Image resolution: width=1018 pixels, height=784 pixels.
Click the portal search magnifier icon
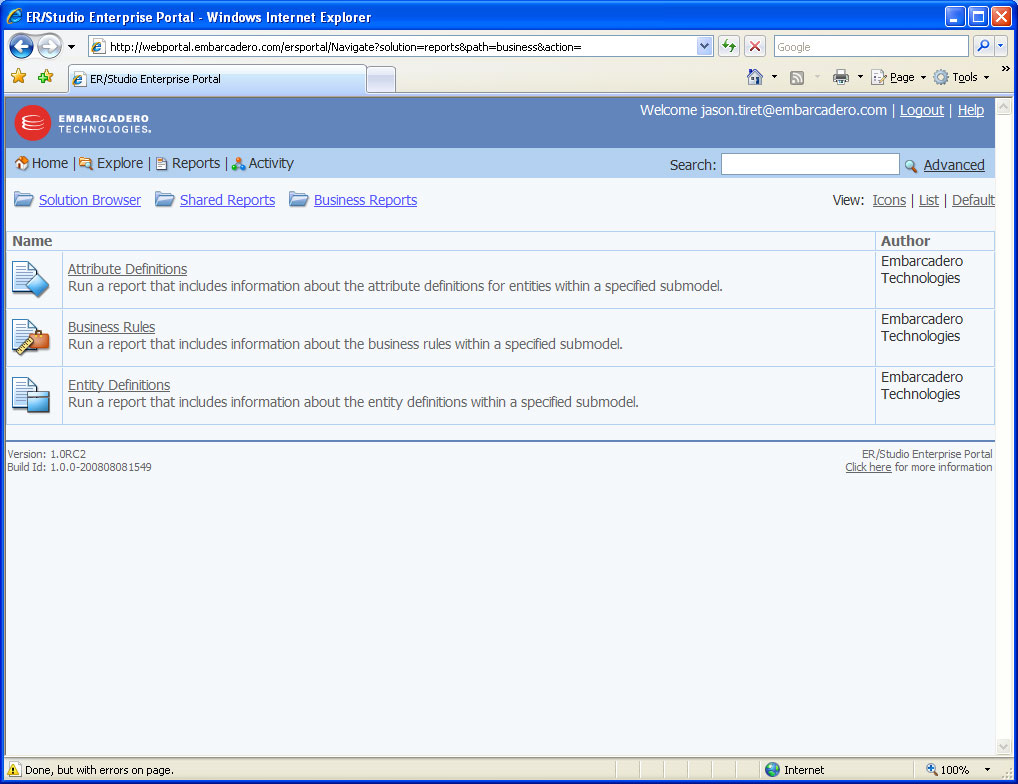click(x=911, y=166)
